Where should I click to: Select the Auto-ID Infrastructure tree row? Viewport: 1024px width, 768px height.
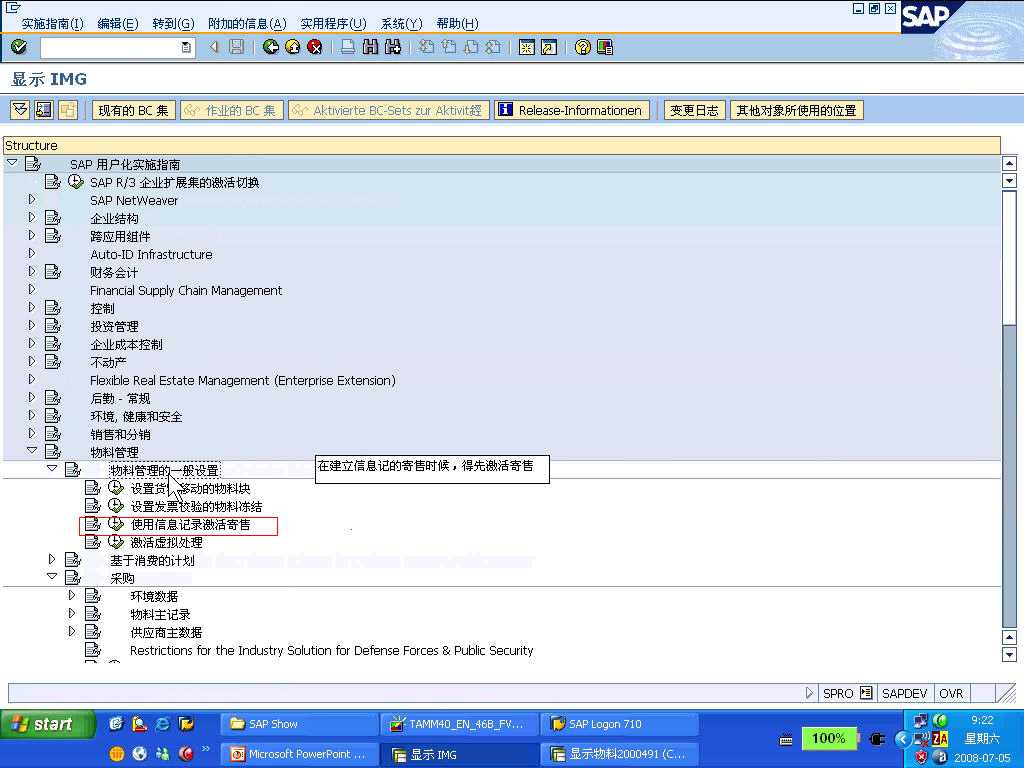tap(151, 254)
